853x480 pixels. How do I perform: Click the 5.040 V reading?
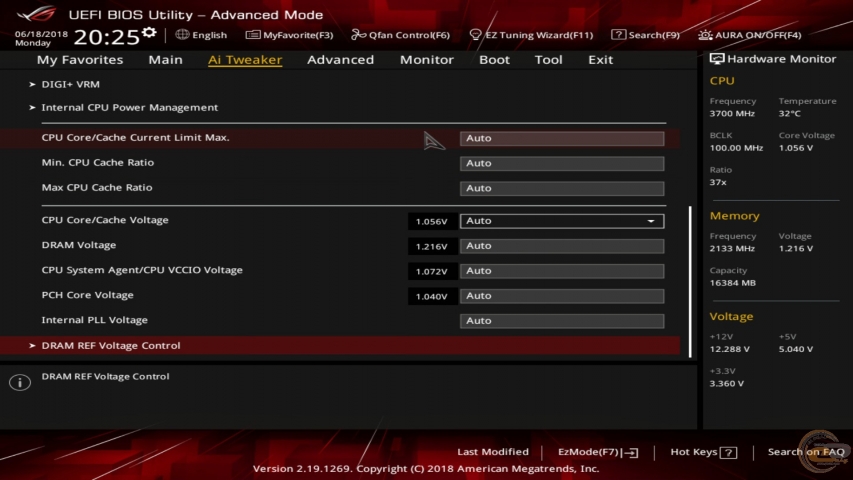pyautogui.click(x=796, y=349)
